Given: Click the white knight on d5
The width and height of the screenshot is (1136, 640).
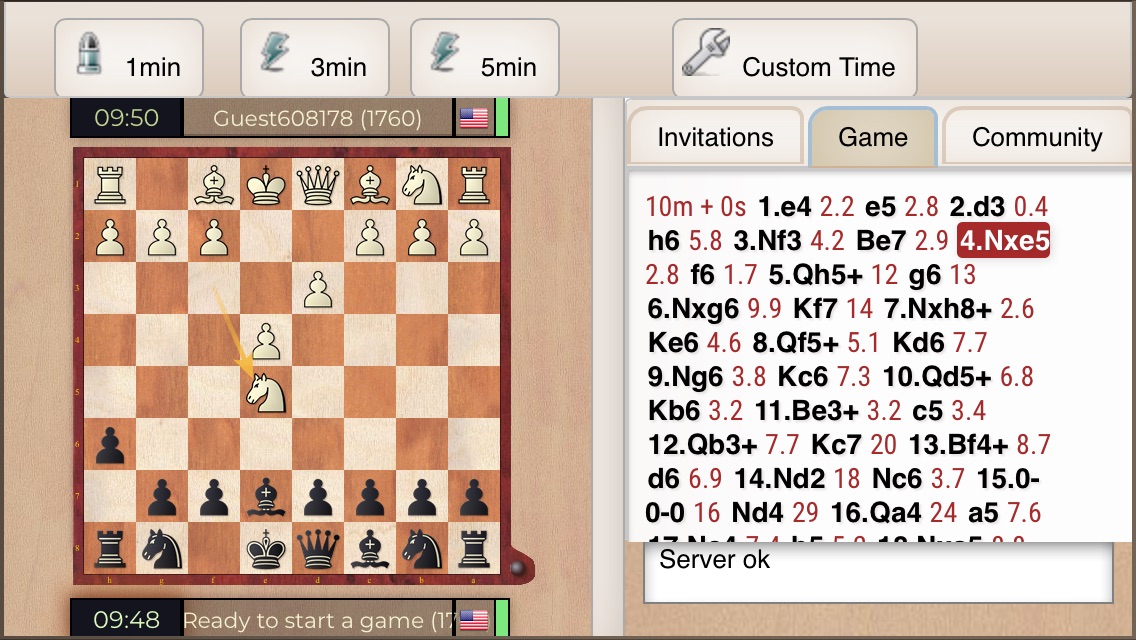Looking at the screenshot, I should (266, 394).
